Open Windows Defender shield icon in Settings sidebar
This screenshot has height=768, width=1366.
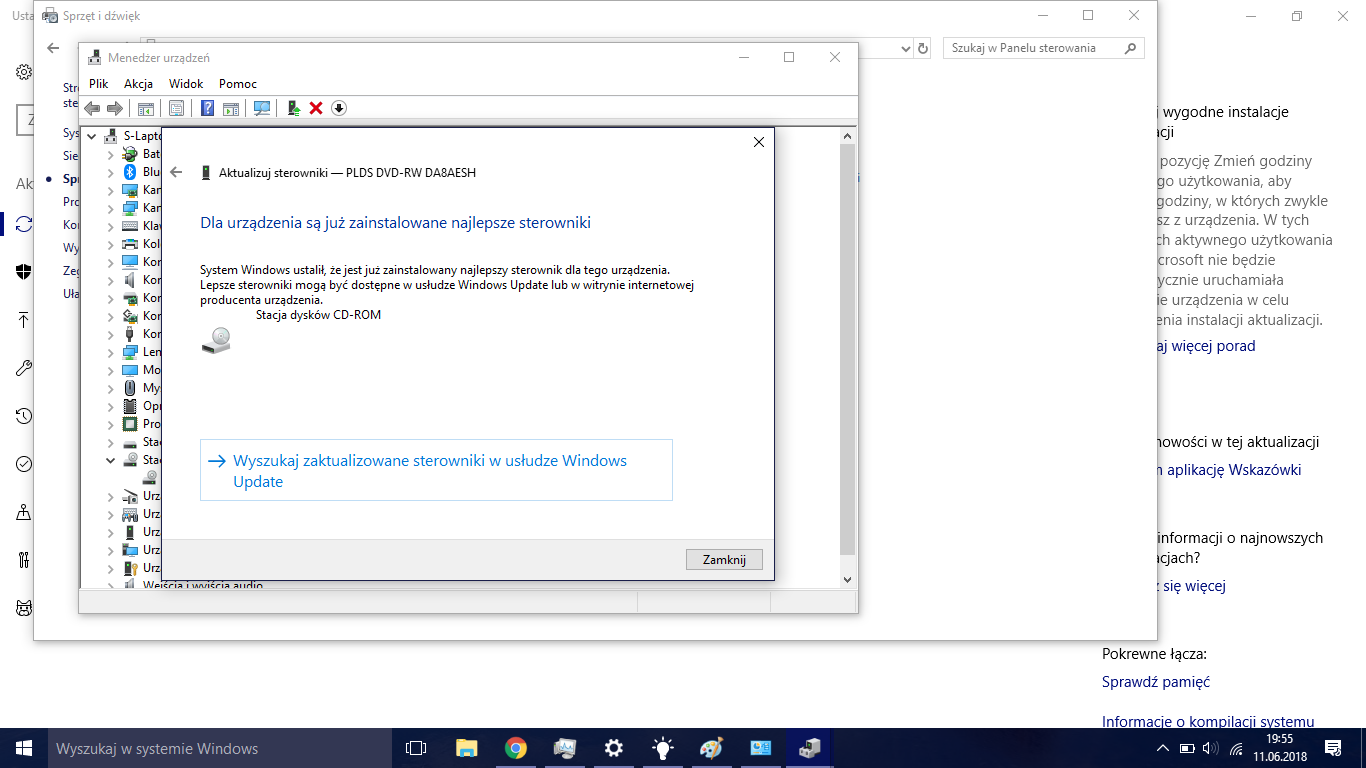coord(24,272)
